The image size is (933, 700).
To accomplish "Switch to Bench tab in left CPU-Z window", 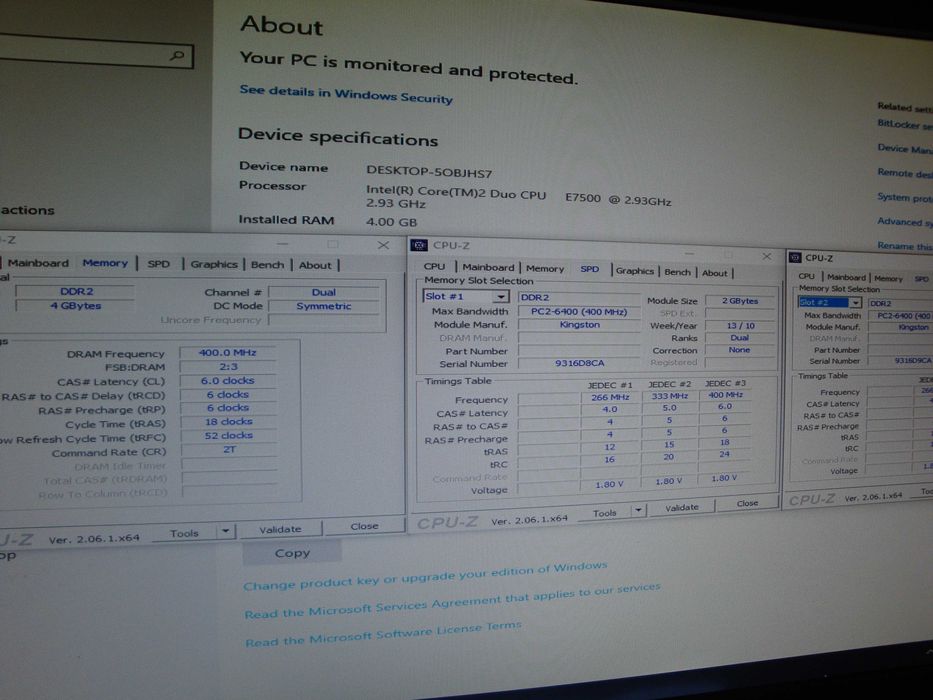I will click(x=267, y=265).
